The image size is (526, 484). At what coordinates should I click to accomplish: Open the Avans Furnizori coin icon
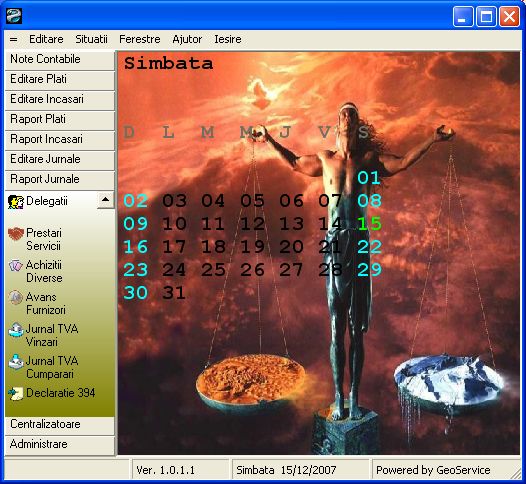[15, 298]
